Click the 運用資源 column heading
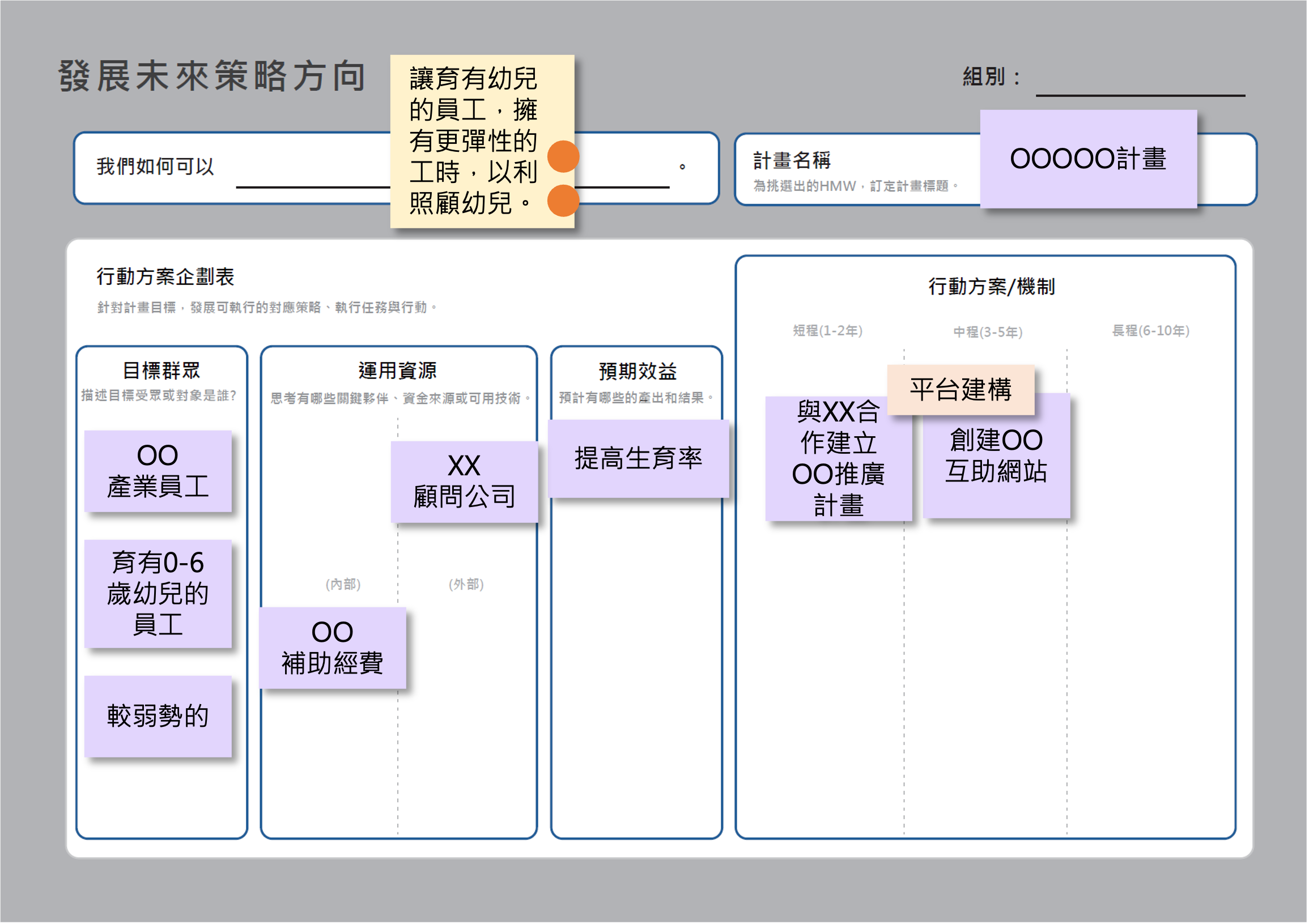Viewport: 1309px width, 924px height. tap(397, 371)
